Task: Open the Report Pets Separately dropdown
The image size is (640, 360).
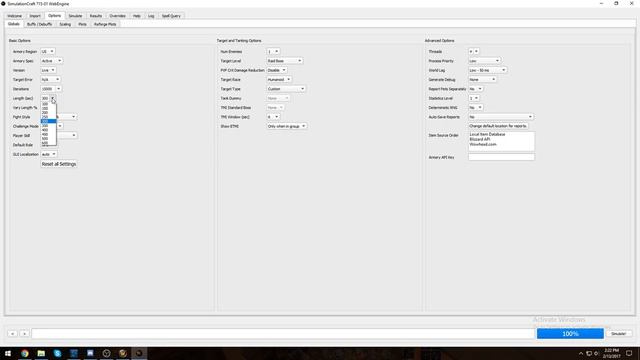Action: pyautogui.click(x=476, y=89)
